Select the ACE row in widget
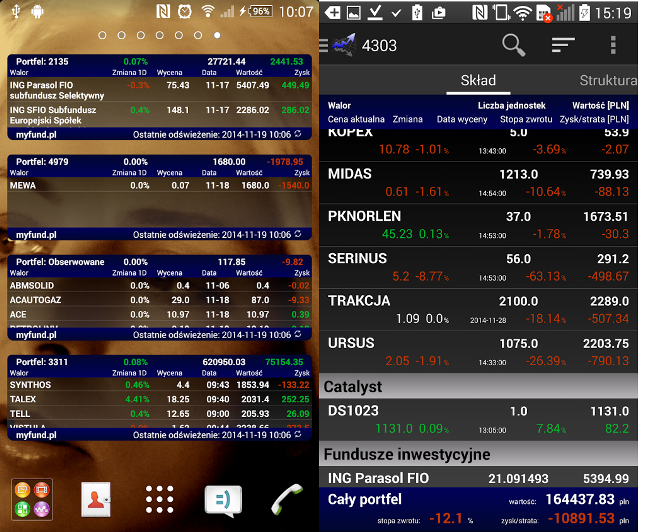The image size is (645, 532). [x=160, y=314]
